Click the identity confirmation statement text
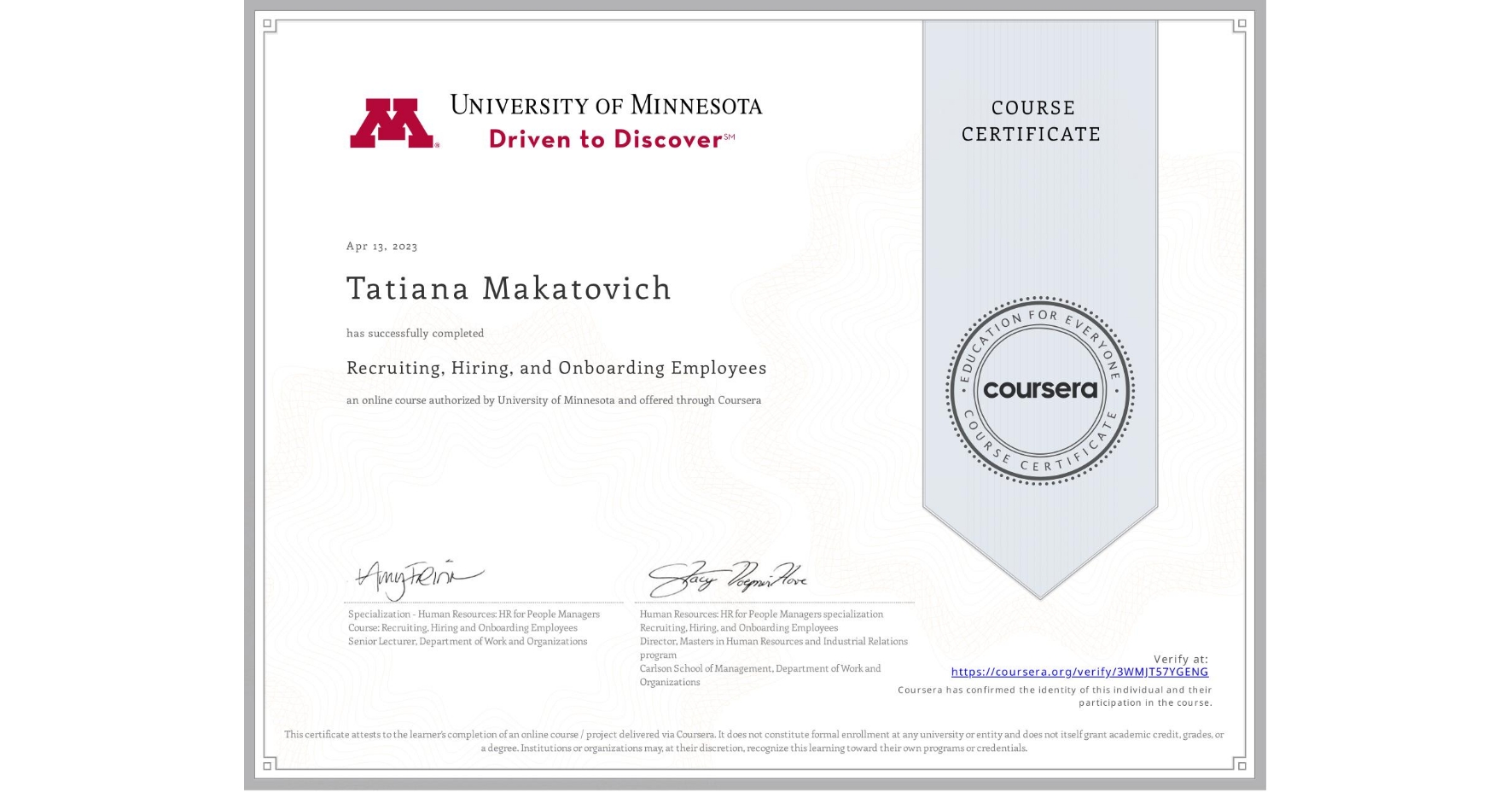 point(1055,698)
